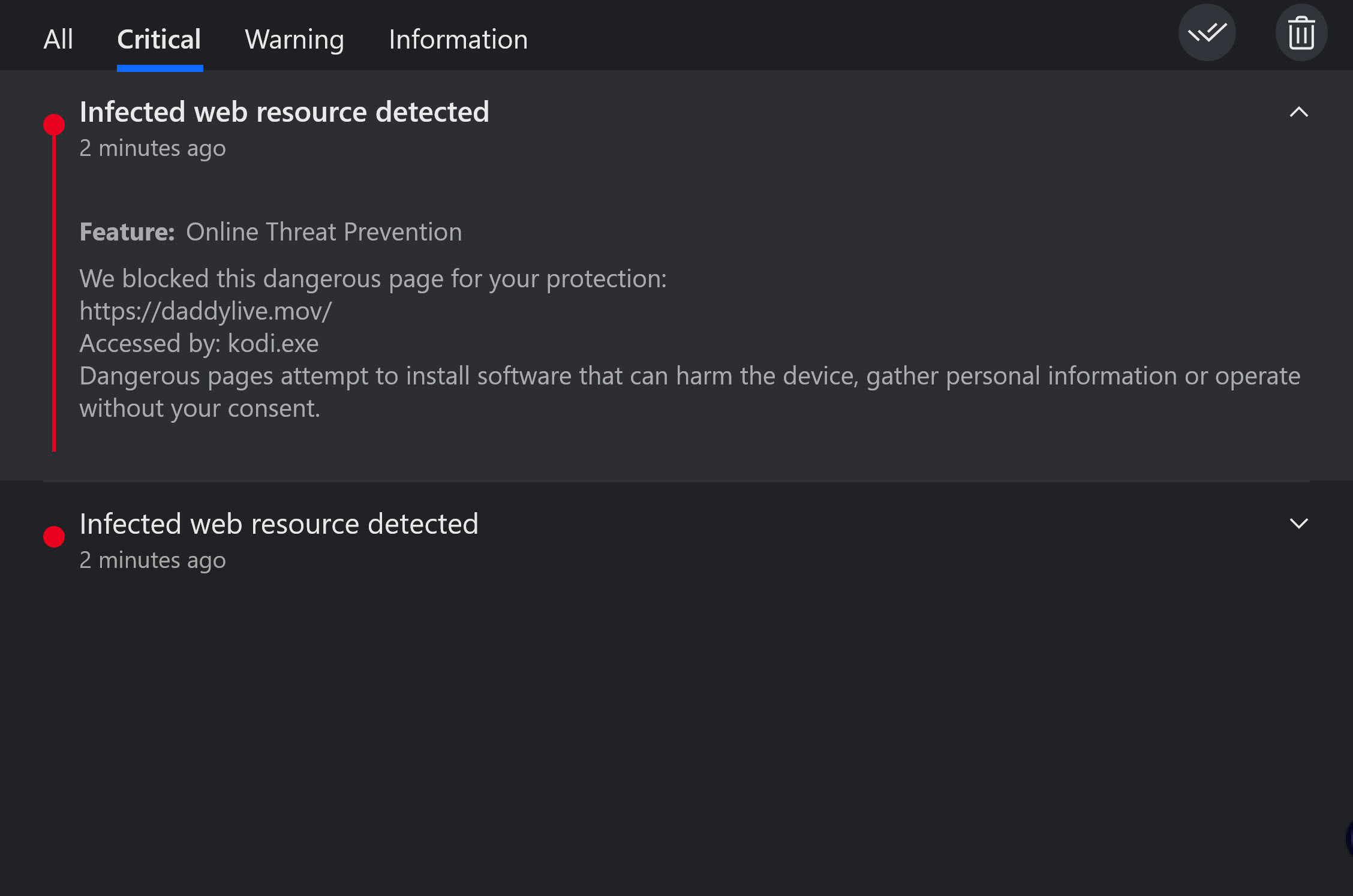This screenshot has height=896, width=1353.
Task: Switch to the All tab
Action: [x=58, y=40]
